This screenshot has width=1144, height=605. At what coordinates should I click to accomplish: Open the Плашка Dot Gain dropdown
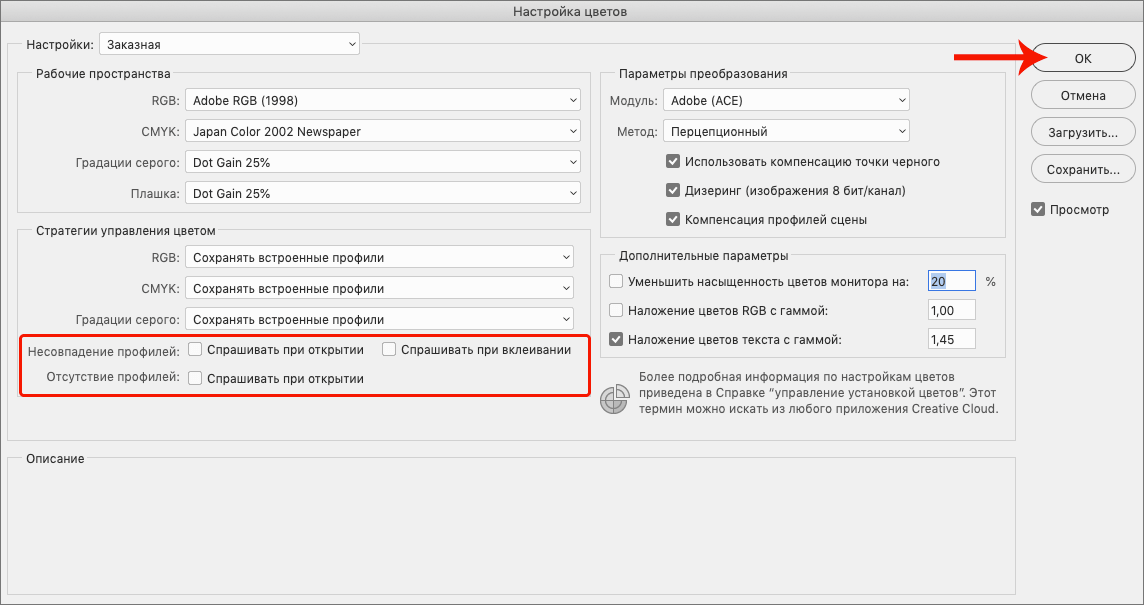[382, 193]
